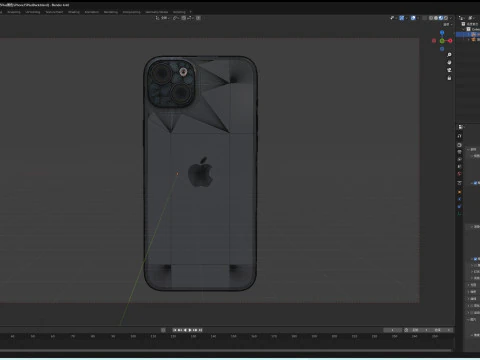Switch to the Compositing workspace tab

[131, 12]
